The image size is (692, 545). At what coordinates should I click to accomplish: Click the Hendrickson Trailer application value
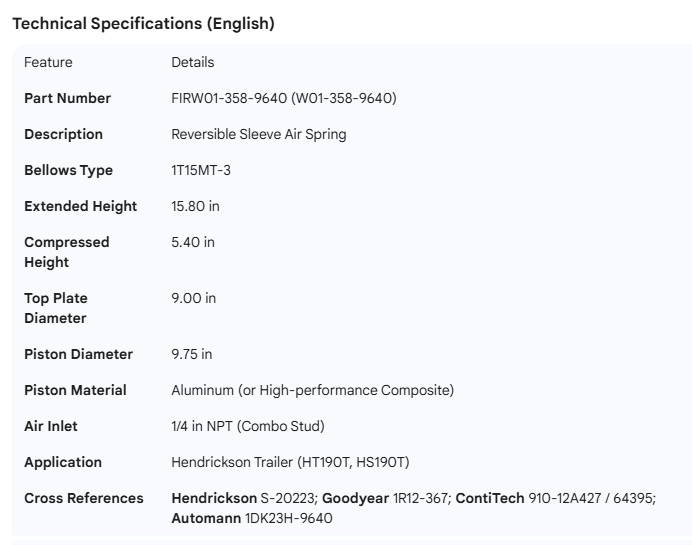(290, 462)
